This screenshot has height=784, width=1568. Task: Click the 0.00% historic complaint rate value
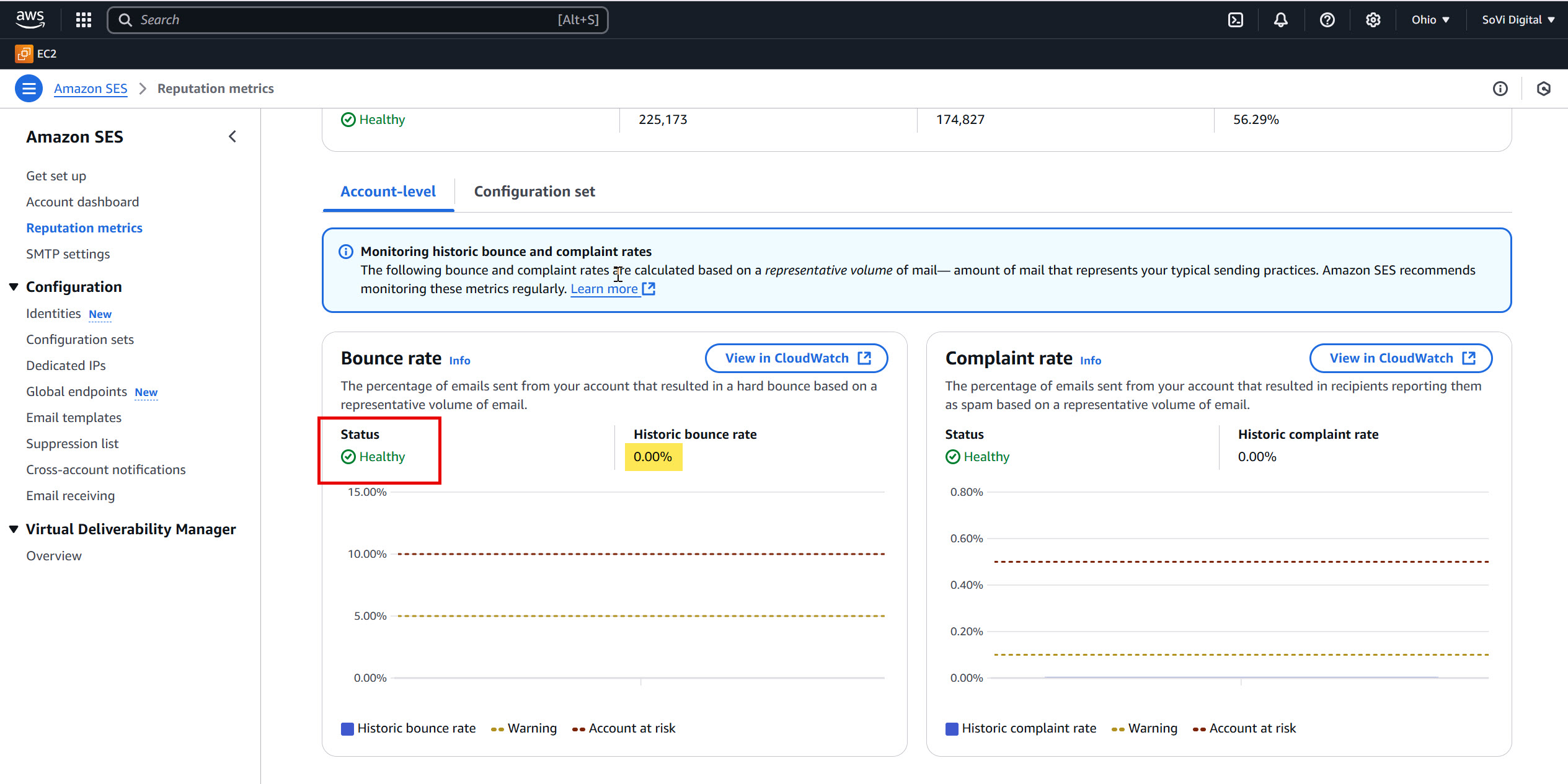point(1257,457)
